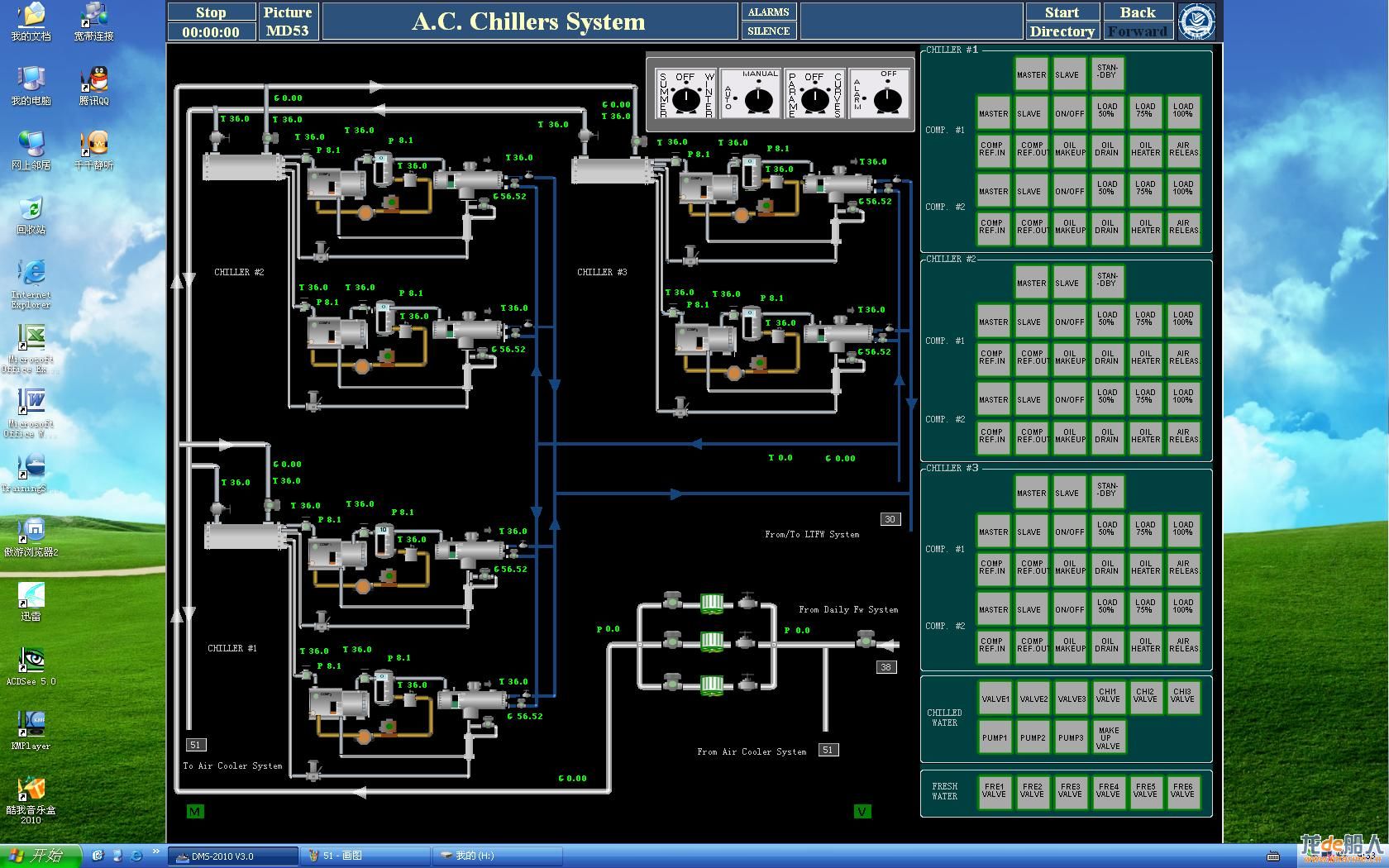1389x868 pixels.
Task: Switch to 我的 (H:) taskbar window
Action: 496,856
